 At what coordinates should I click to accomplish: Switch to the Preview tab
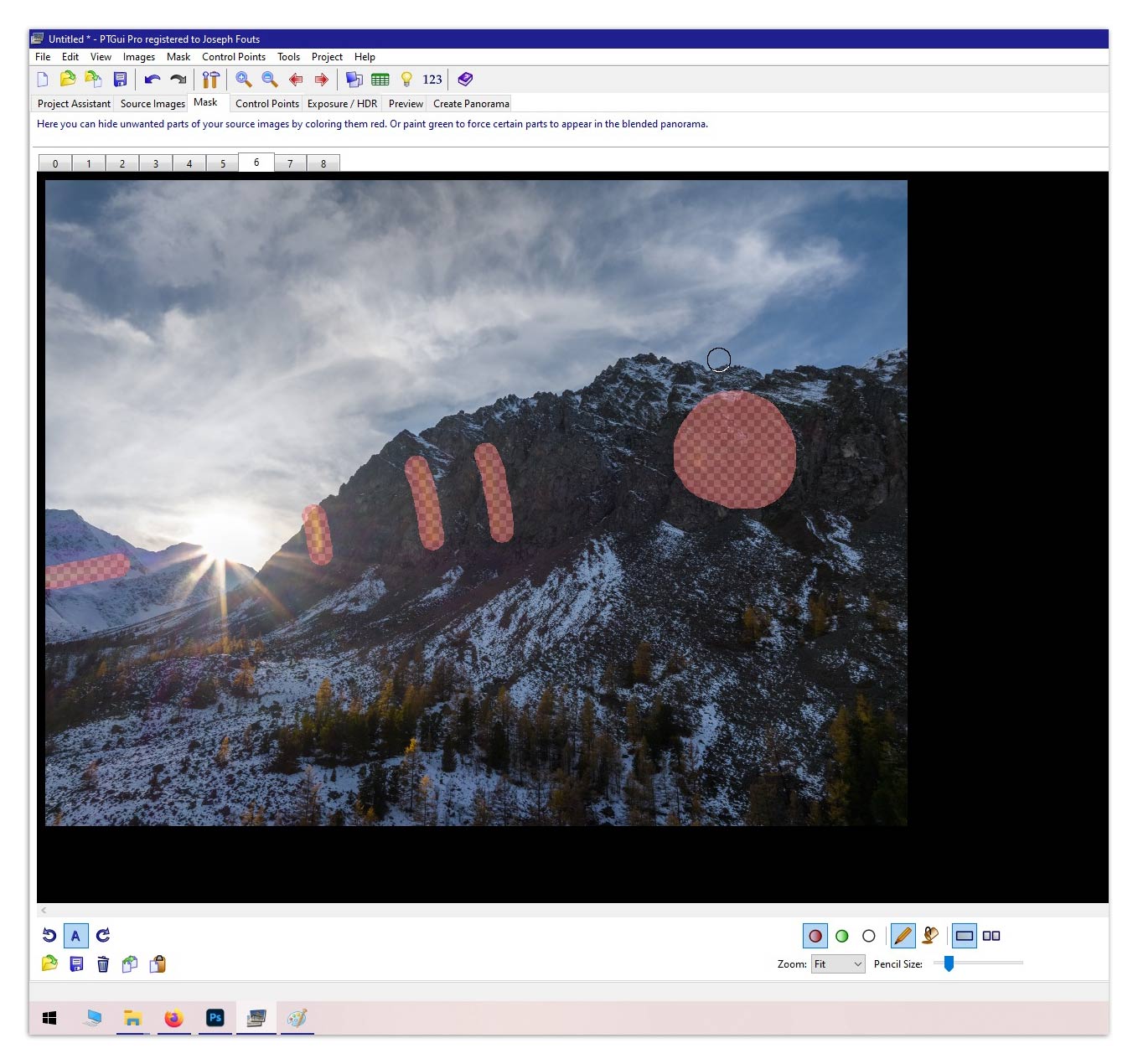406,104
